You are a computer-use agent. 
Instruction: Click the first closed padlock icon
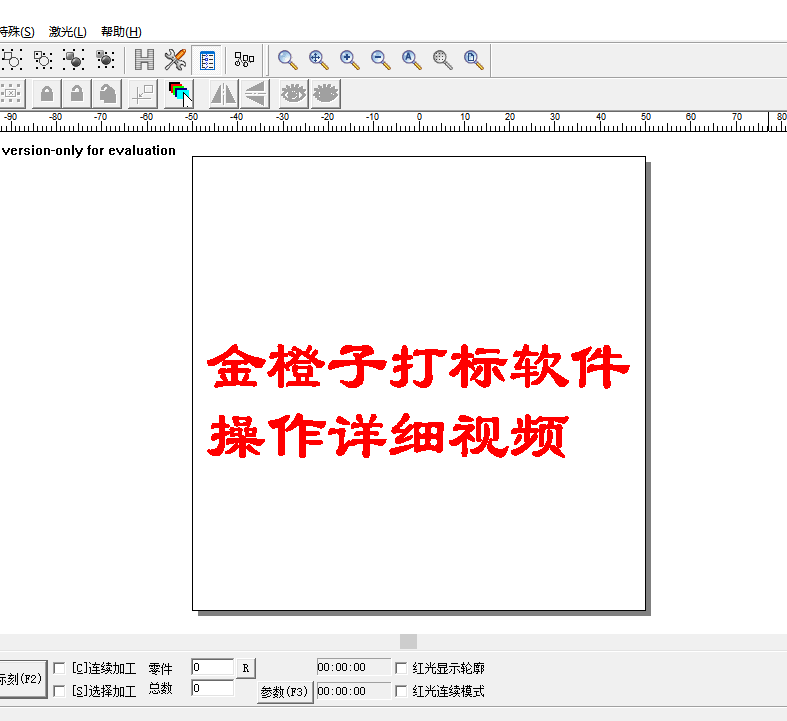click(x=47, y=94)
